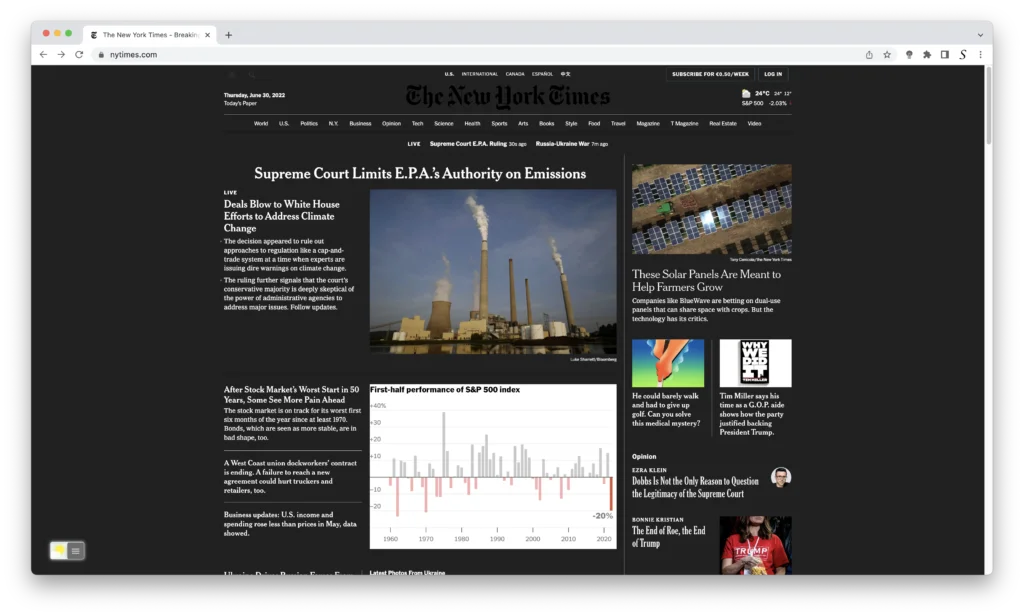The height and width of the screenshot is (616, 1024).
Task: Open Dobbs Is Not the Only Reason opinion
Action: click(x=695, y=487)
